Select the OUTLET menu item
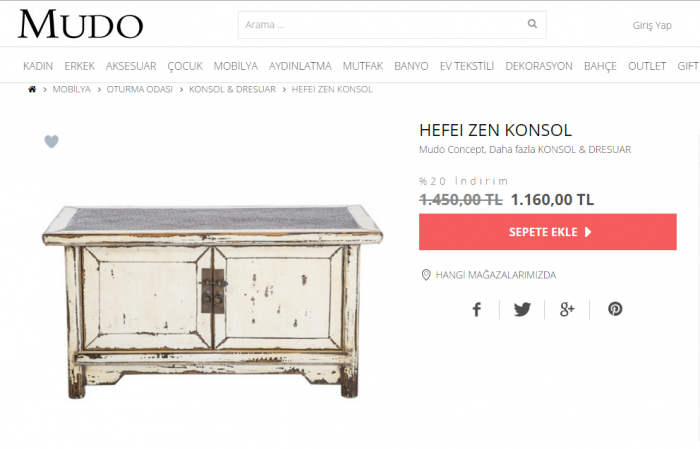 (647, 66)
